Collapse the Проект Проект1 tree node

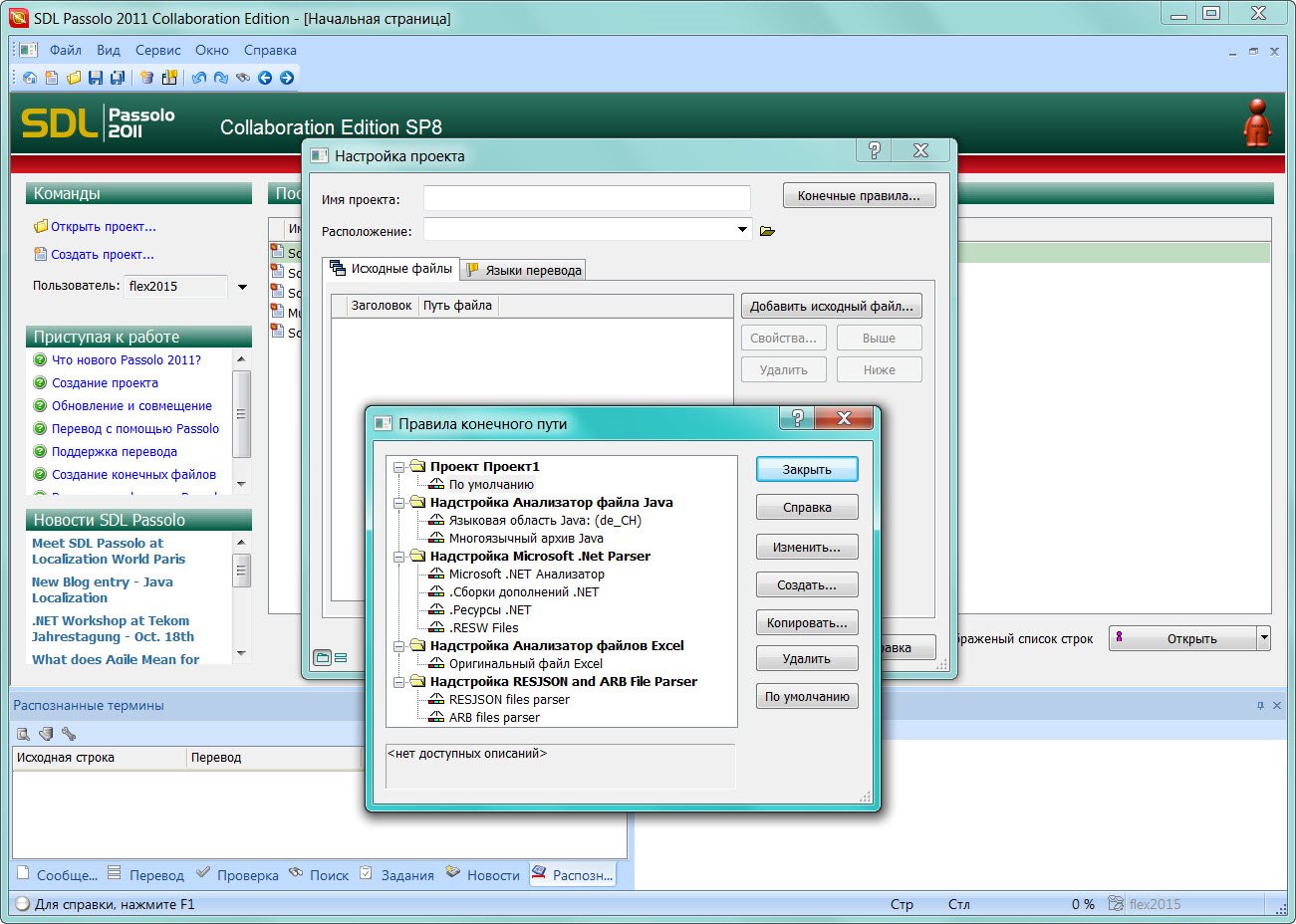point(398,466)
